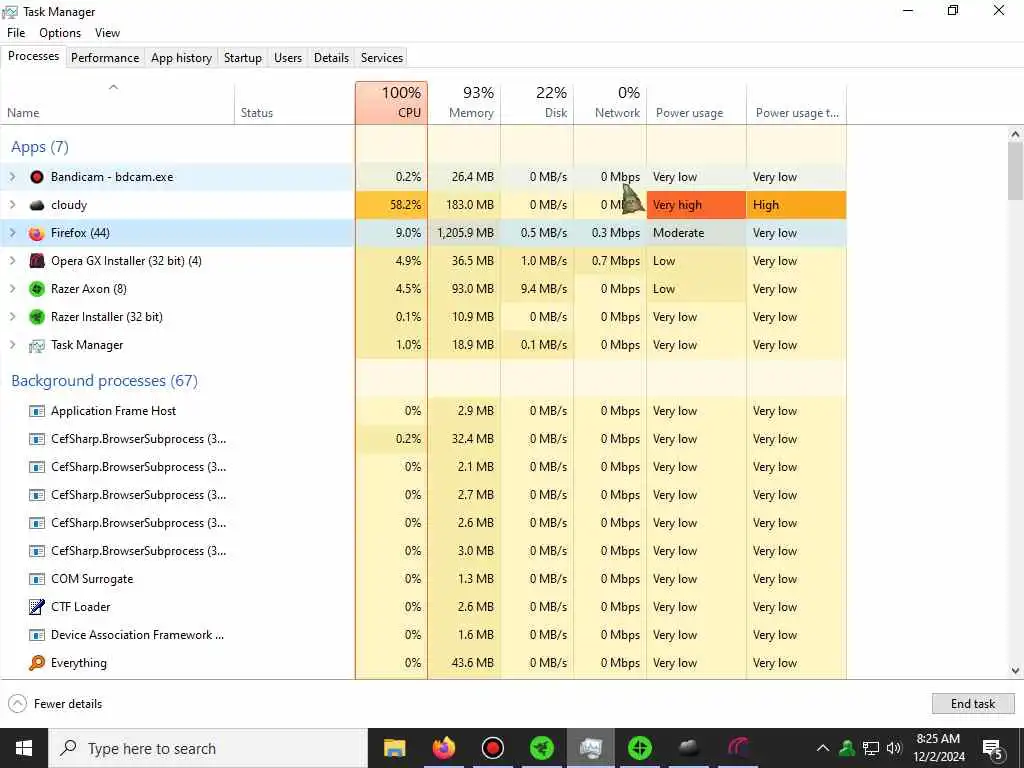Click the green user tray icon

(847, 748)
